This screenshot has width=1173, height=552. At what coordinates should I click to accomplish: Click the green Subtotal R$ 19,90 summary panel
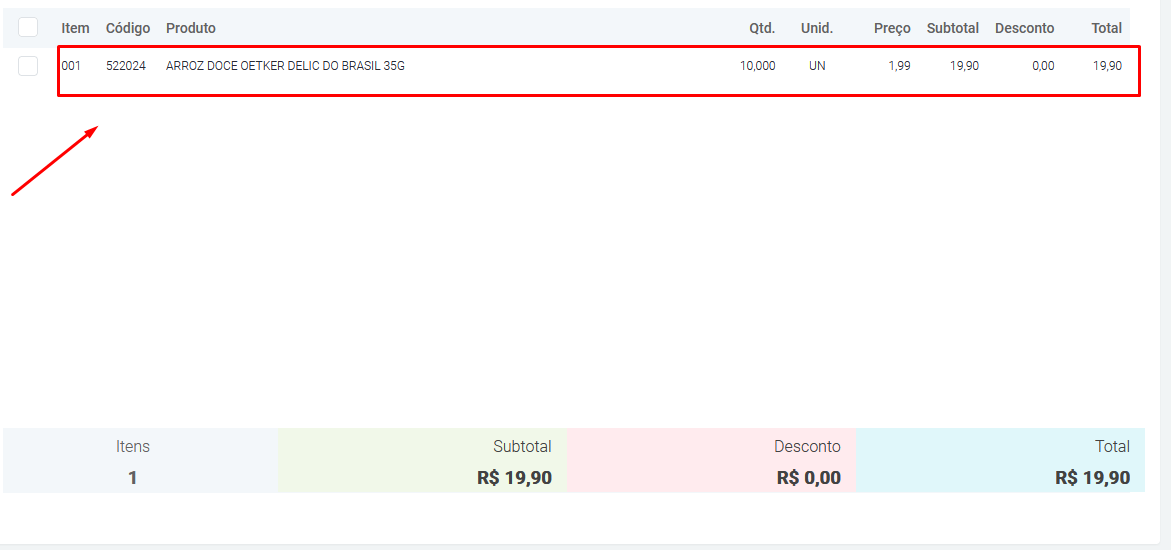(422, 461)
